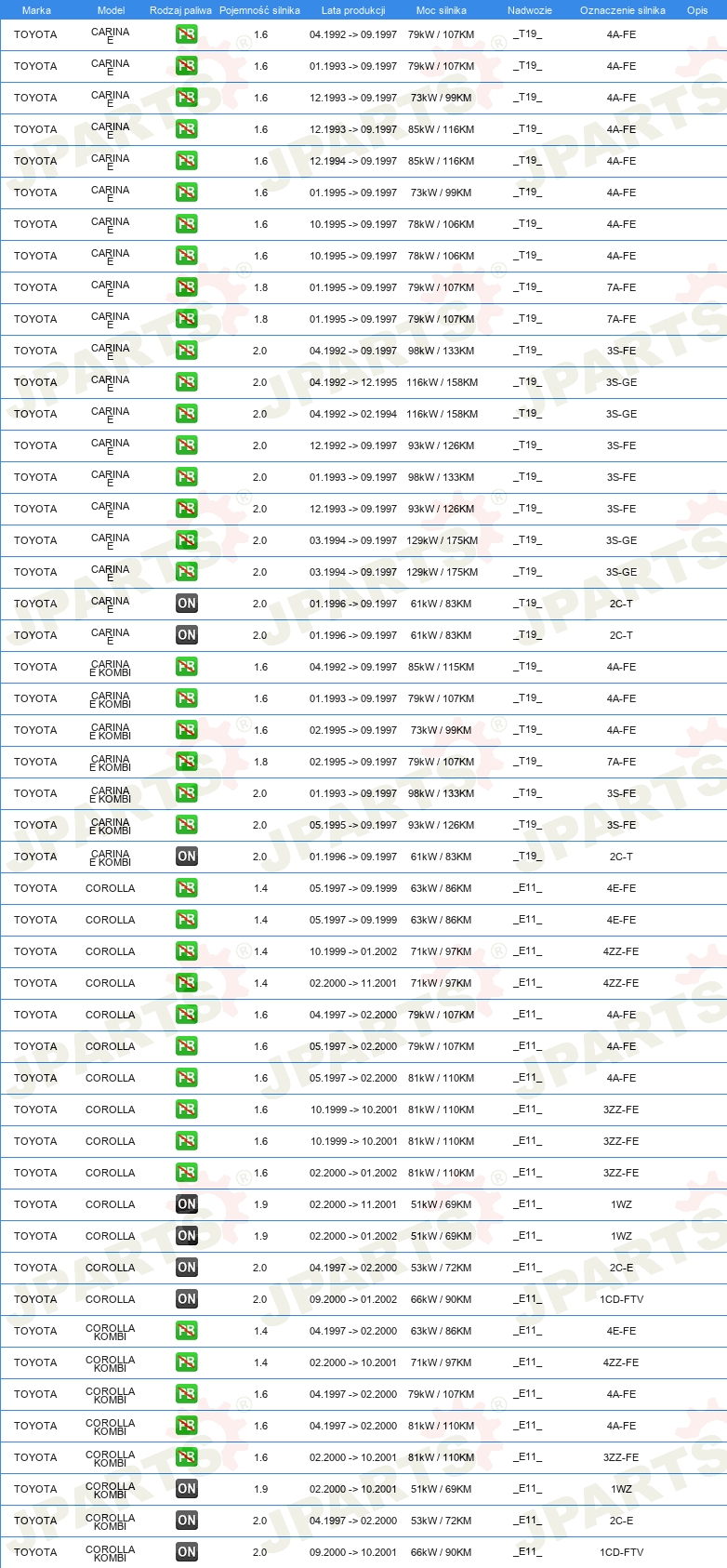Viewport: 727px width, 1568px height.
Task: Click '98kW / 133KM' in Carina E 04.1992 row
Action: [x=442, y=351]
